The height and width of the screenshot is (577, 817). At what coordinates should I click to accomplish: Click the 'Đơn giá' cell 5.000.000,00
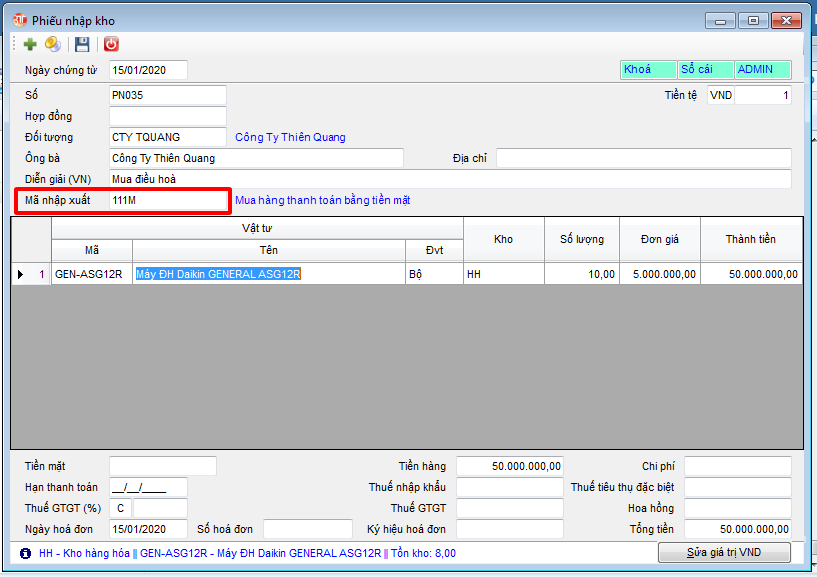tap(660, 274)
